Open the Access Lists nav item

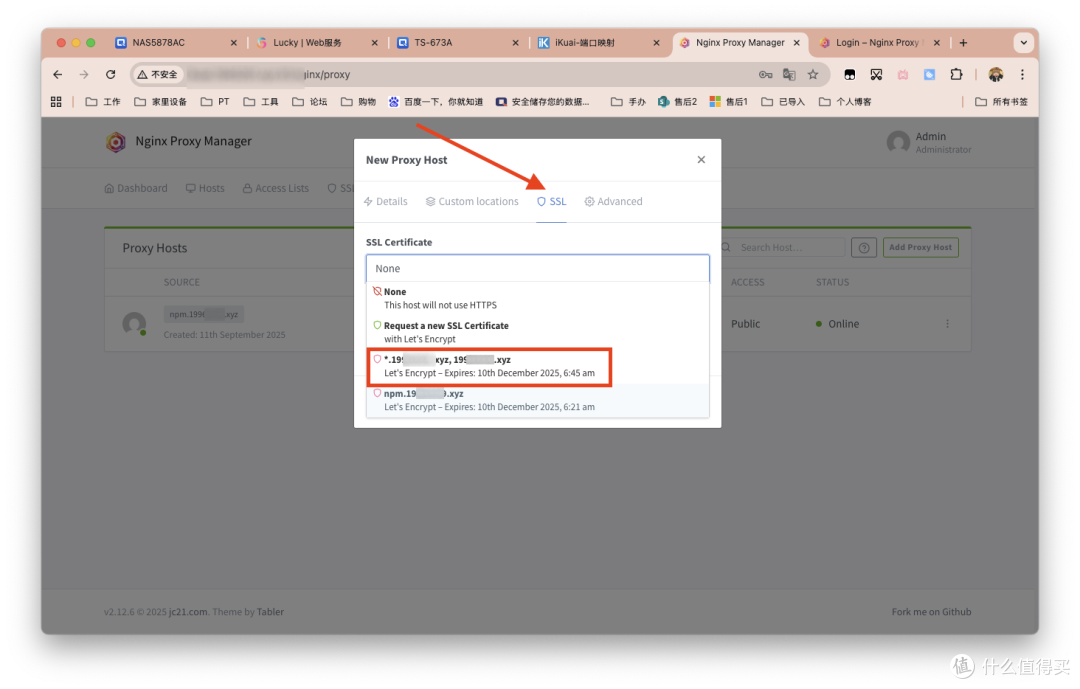point(276,188)
